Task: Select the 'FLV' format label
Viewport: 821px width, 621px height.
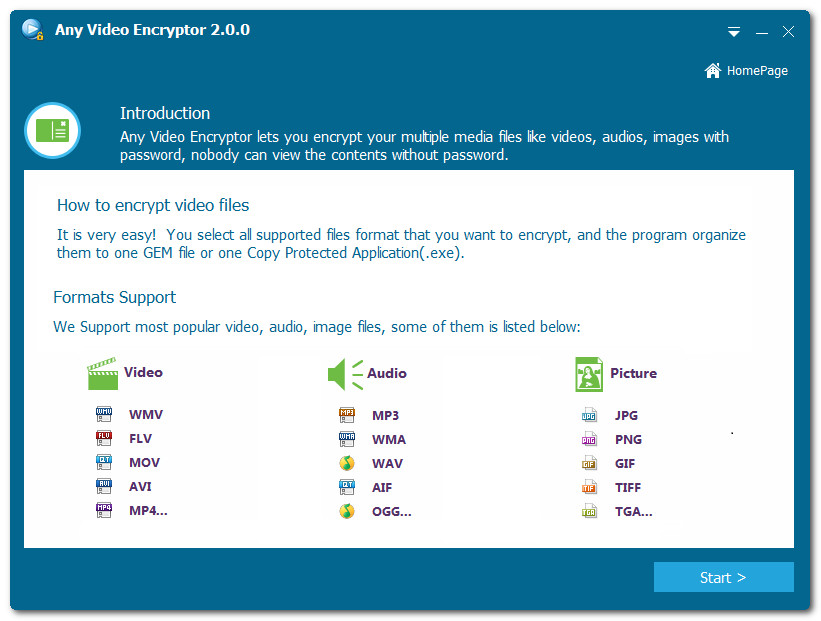Action: tap(140, 439)
